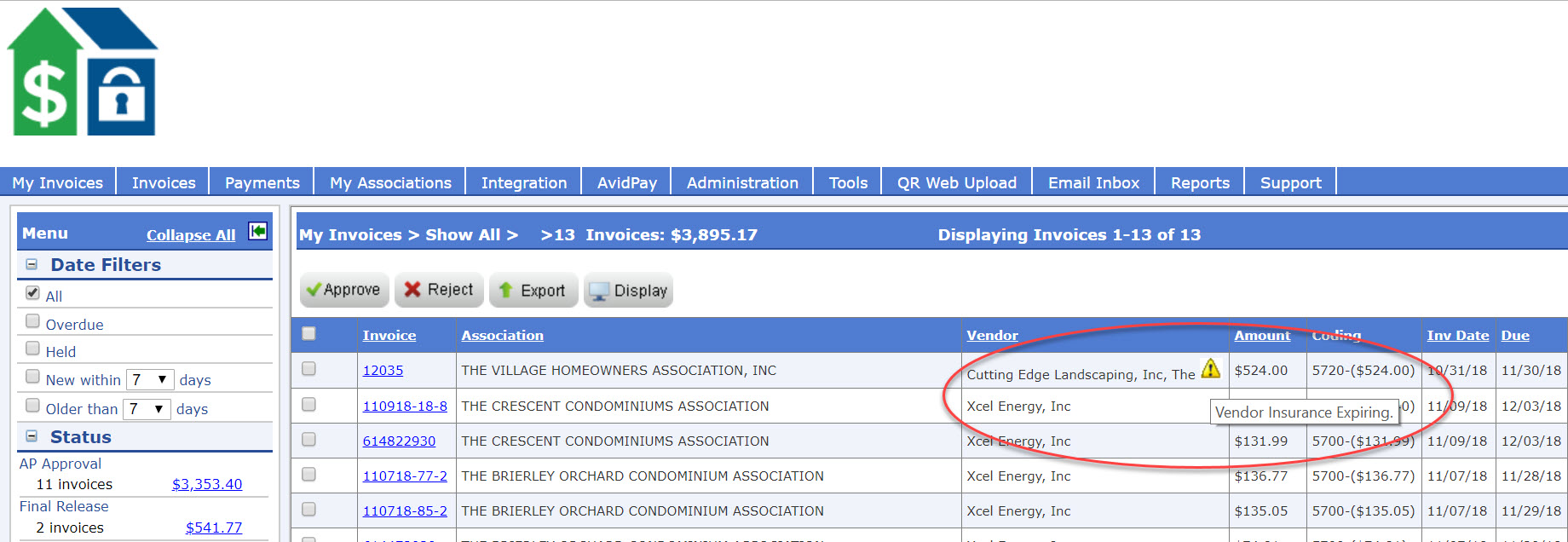Open the Older than days dropdown
The image size is (1568, 542).
pos(147,409)
